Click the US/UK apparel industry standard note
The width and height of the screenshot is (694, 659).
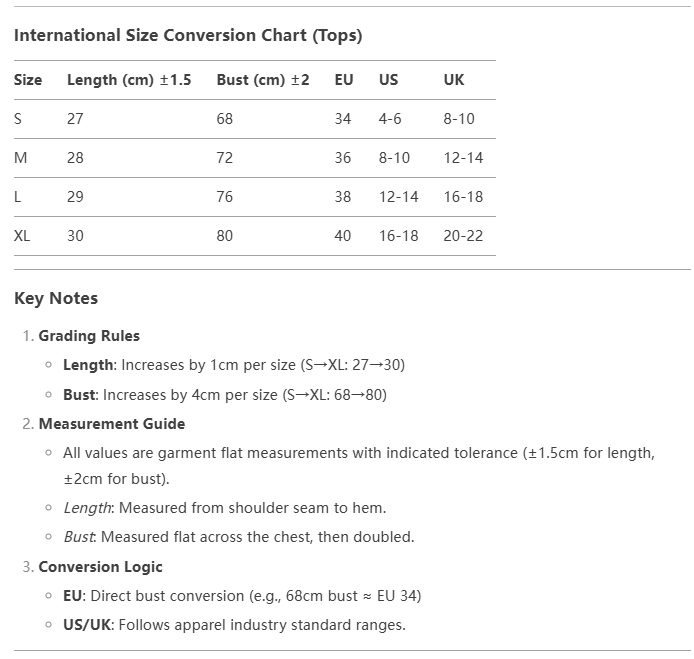[x=234, y=625]
